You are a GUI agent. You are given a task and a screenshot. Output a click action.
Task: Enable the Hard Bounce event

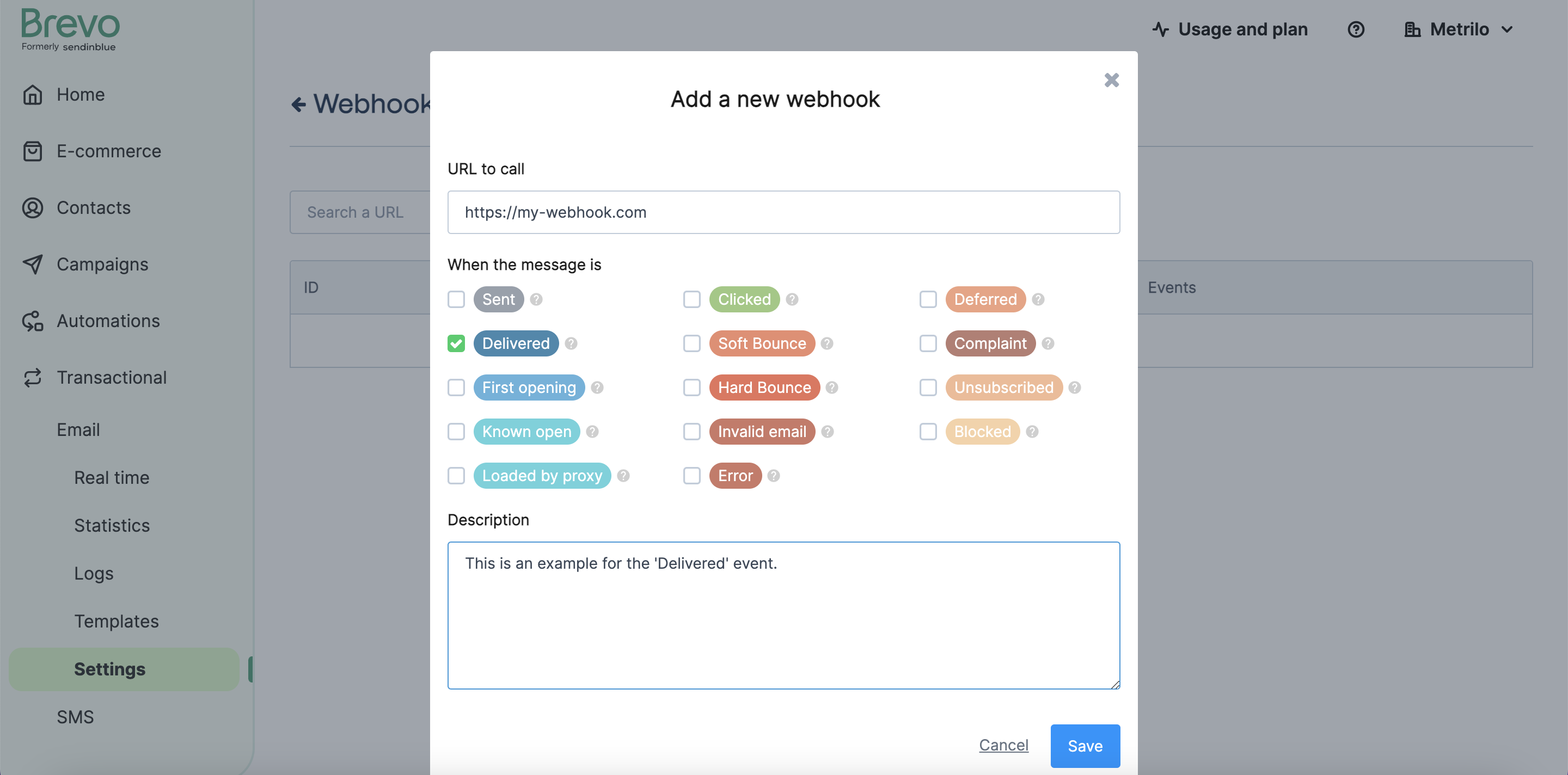point(691,387)
